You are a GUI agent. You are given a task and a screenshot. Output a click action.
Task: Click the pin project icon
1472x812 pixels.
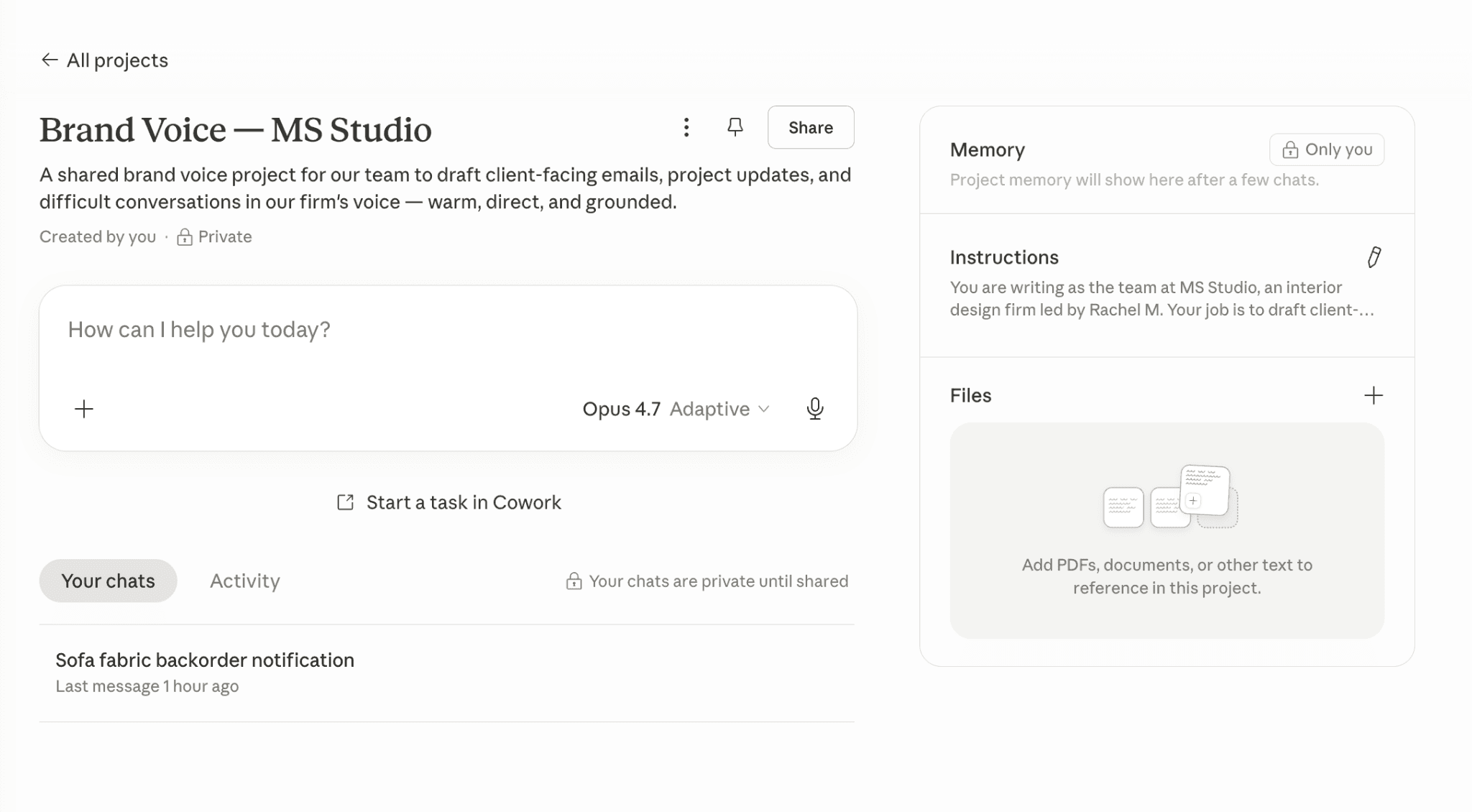pyautogui.click(x=735, y=128)
